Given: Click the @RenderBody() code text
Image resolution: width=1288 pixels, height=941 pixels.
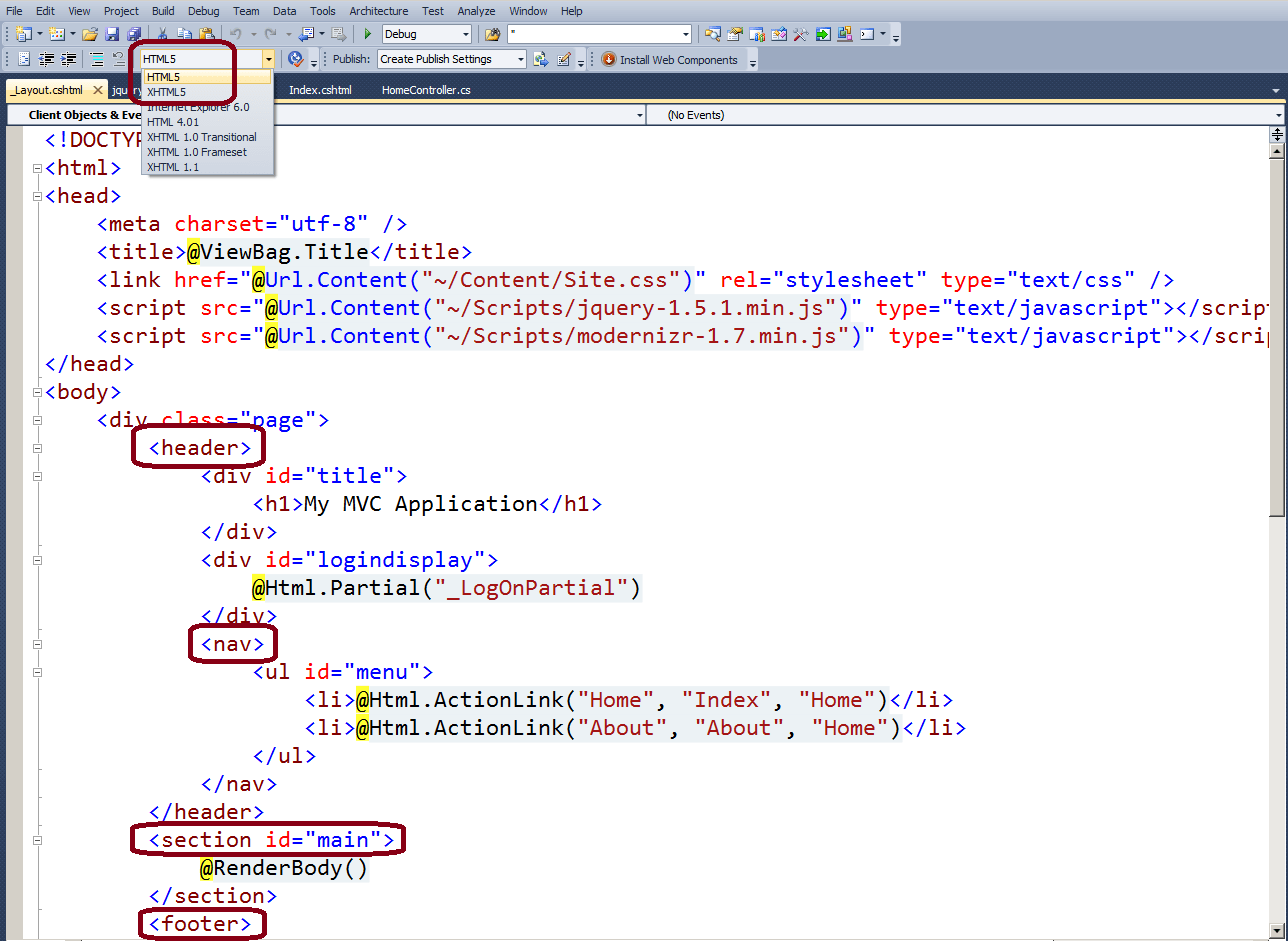Looking at the screenshot, I should click(284, 868).
